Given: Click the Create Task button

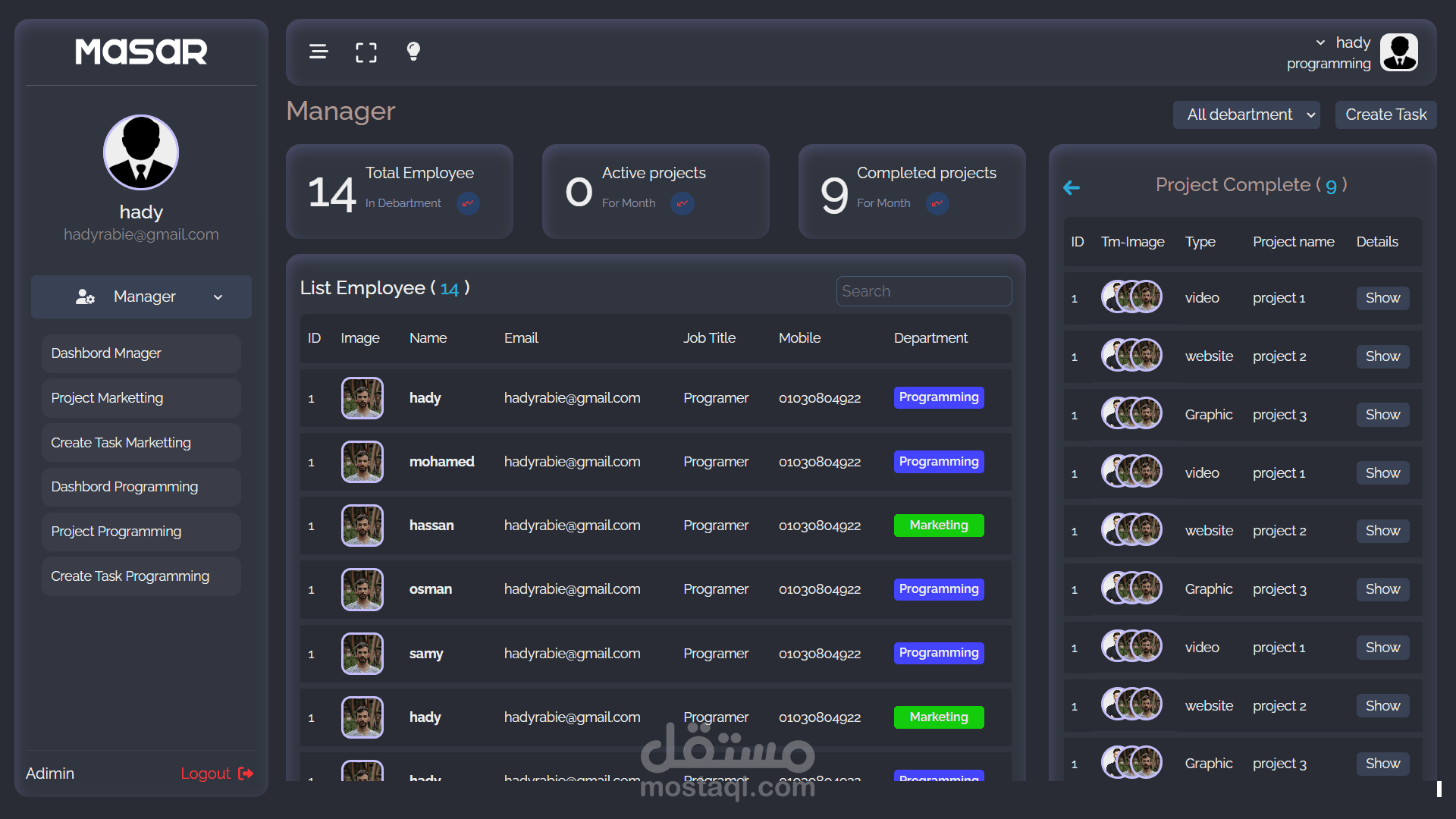Looking at the screenshot, I should coord(1385,115).
